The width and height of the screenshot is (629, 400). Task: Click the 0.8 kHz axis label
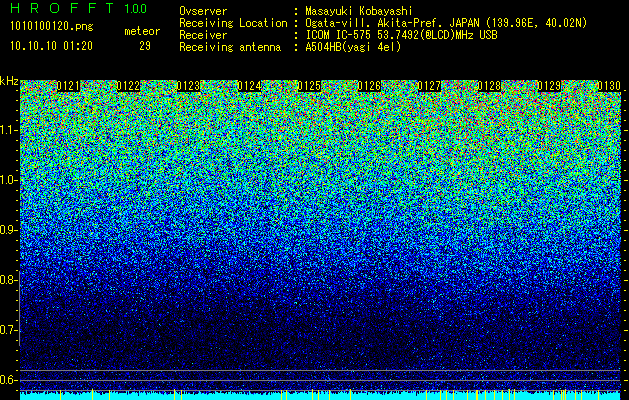[x=8, y=280]
